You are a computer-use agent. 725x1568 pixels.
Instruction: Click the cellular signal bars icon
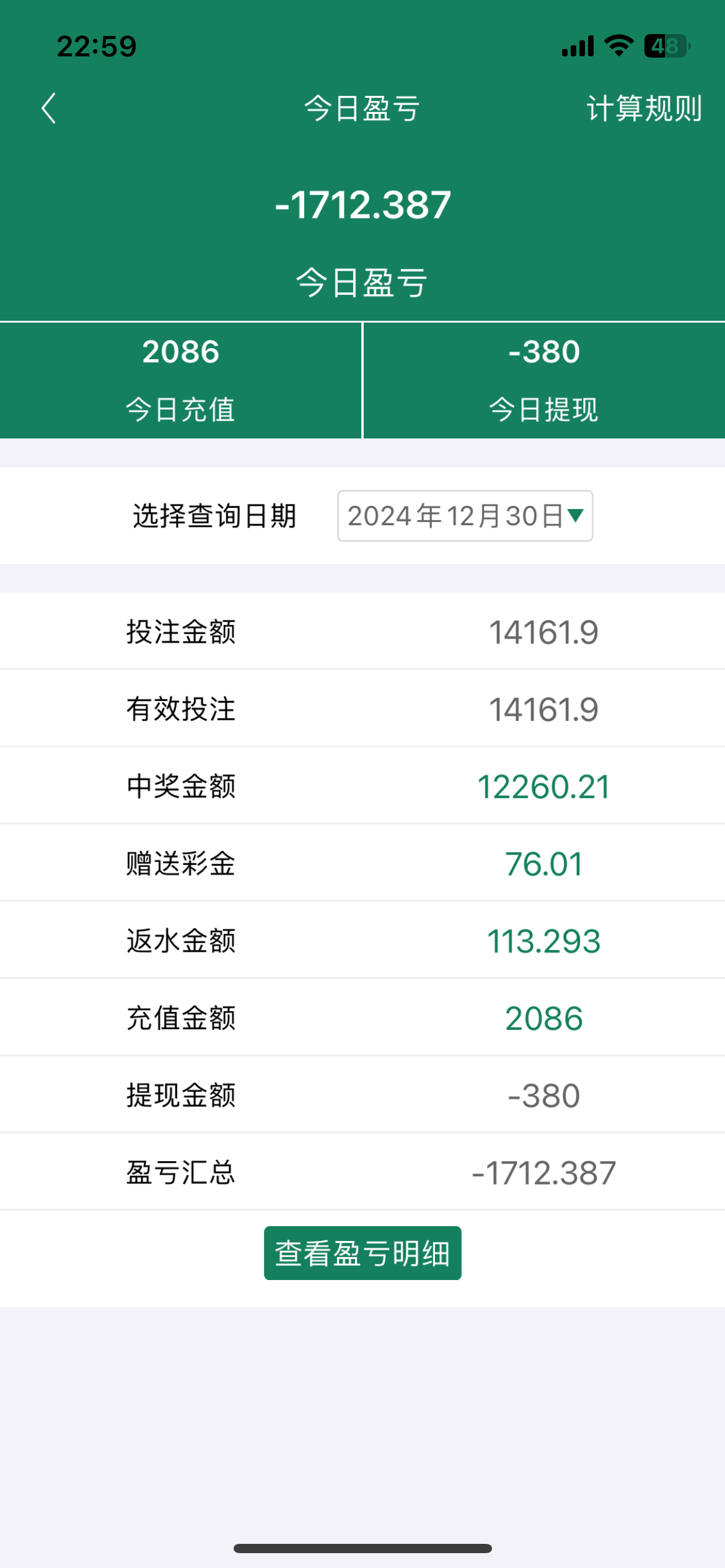click(x=578, y=46)
